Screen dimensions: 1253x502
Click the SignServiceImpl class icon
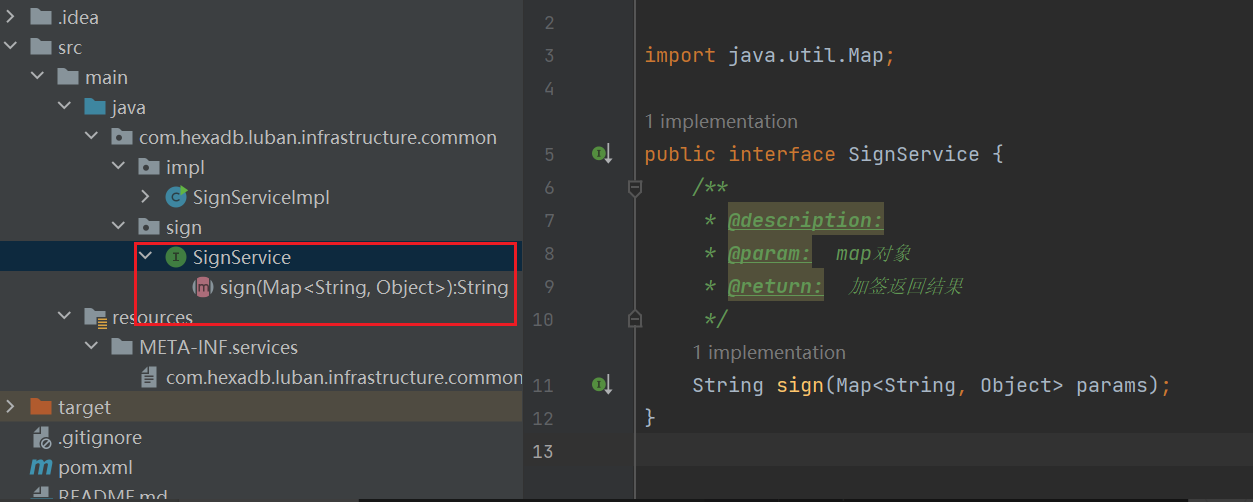click(x=176, y=197)
